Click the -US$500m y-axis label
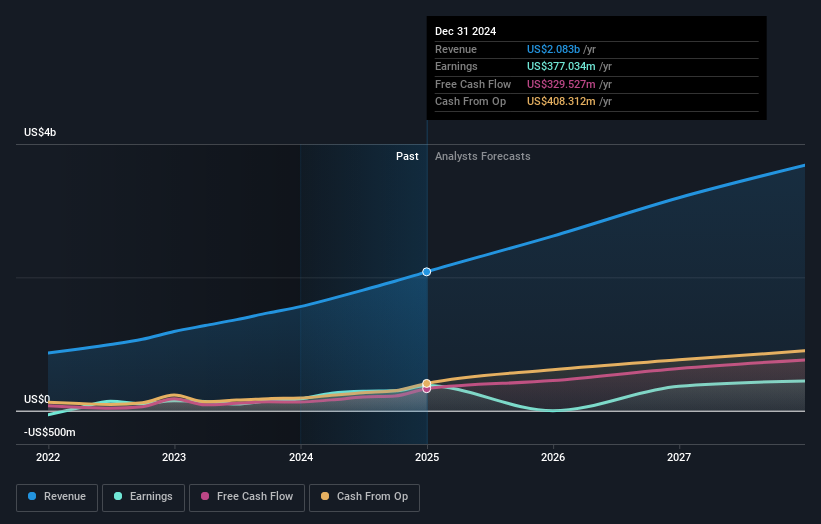The width and height of the screenshot is (821, 524). [x=50, y=432]
